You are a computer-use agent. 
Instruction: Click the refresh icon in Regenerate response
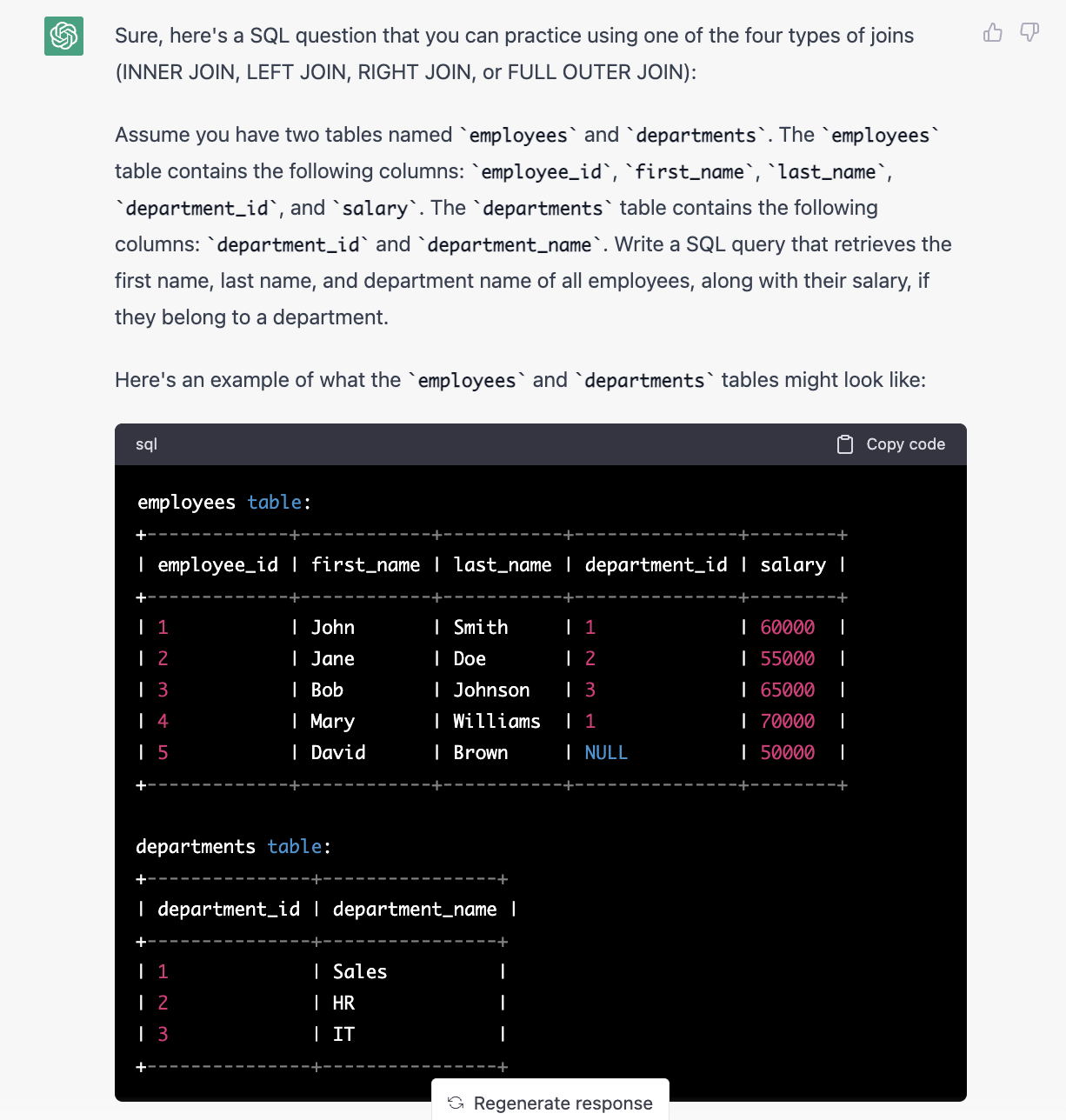456,1103
